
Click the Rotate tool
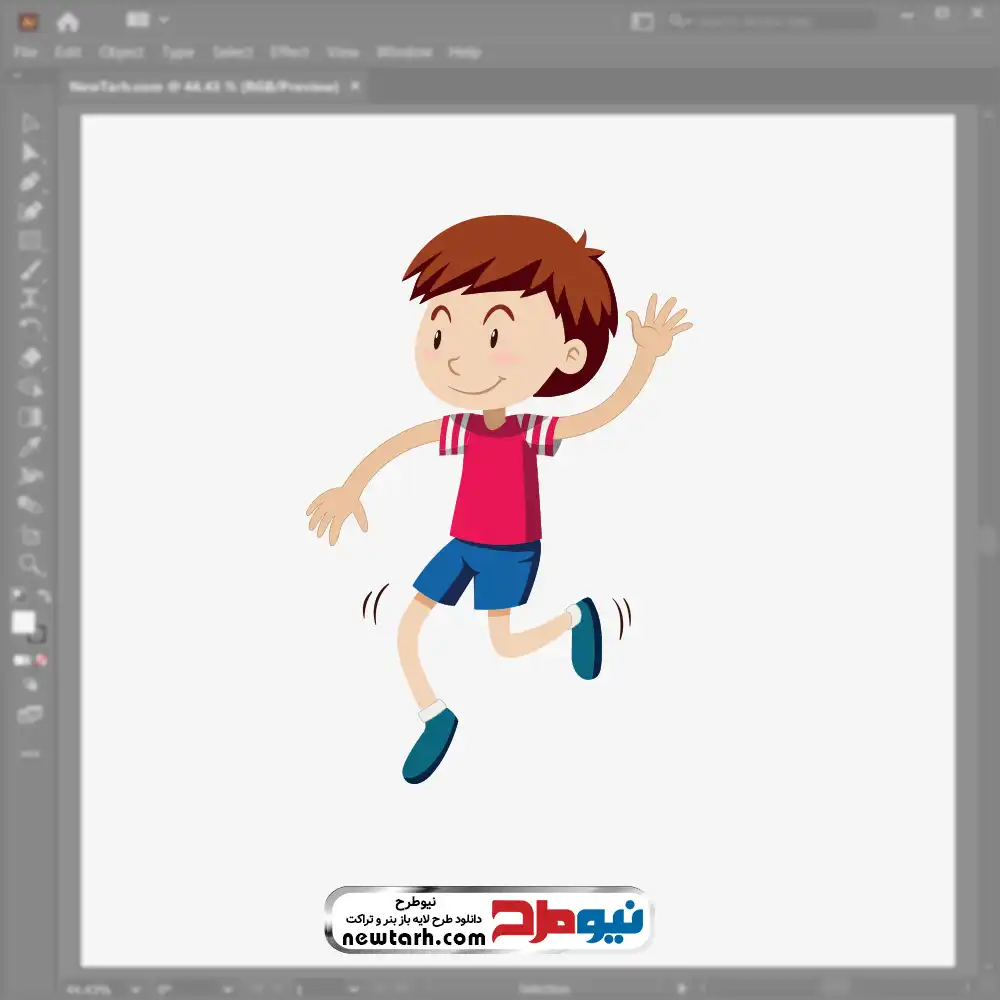click(x=30, y=327)
